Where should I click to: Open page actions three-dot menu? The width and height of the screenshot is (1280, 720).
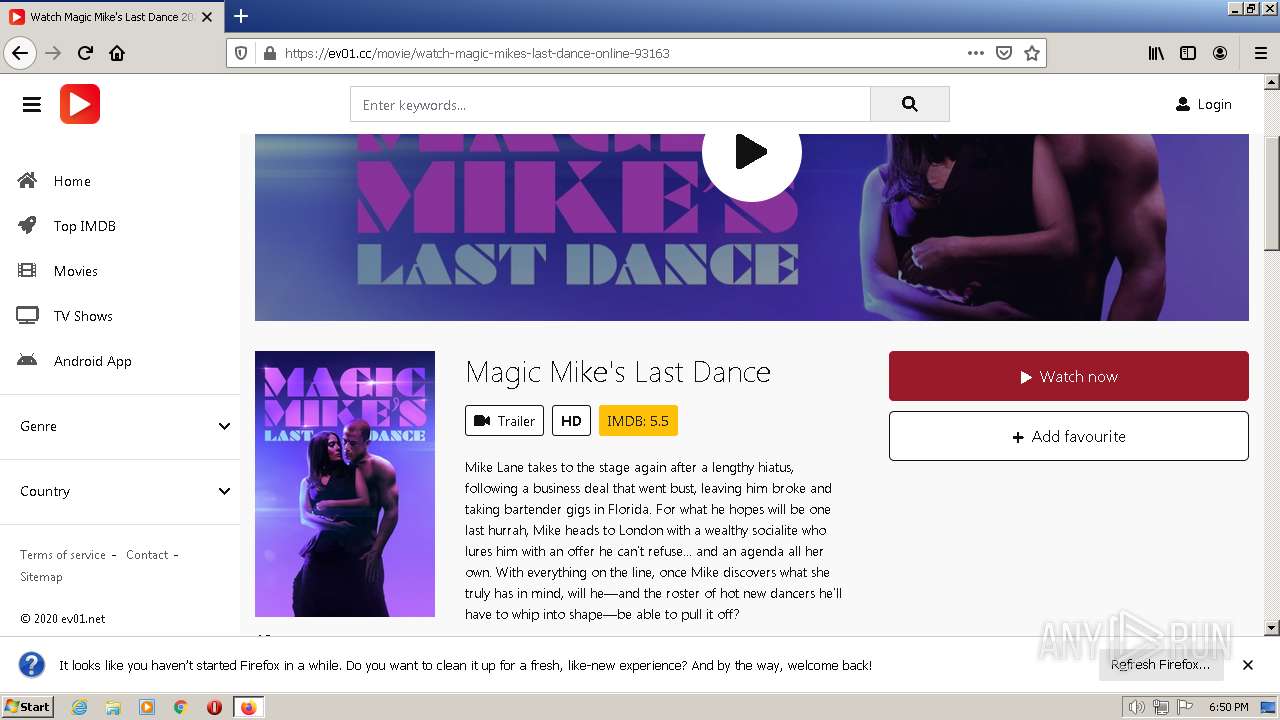[x=976, y=53]
